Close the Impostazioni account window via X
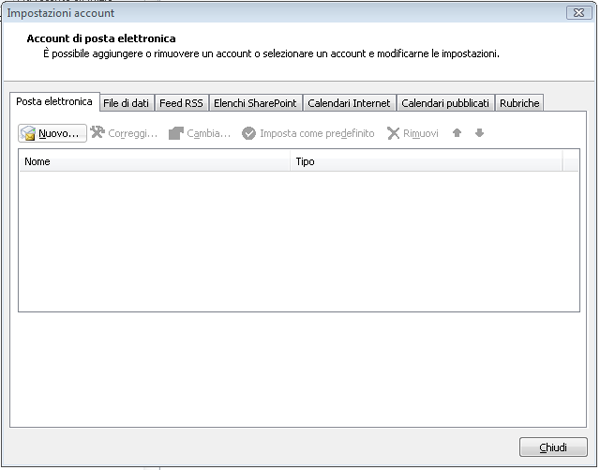 click(576, 13)
